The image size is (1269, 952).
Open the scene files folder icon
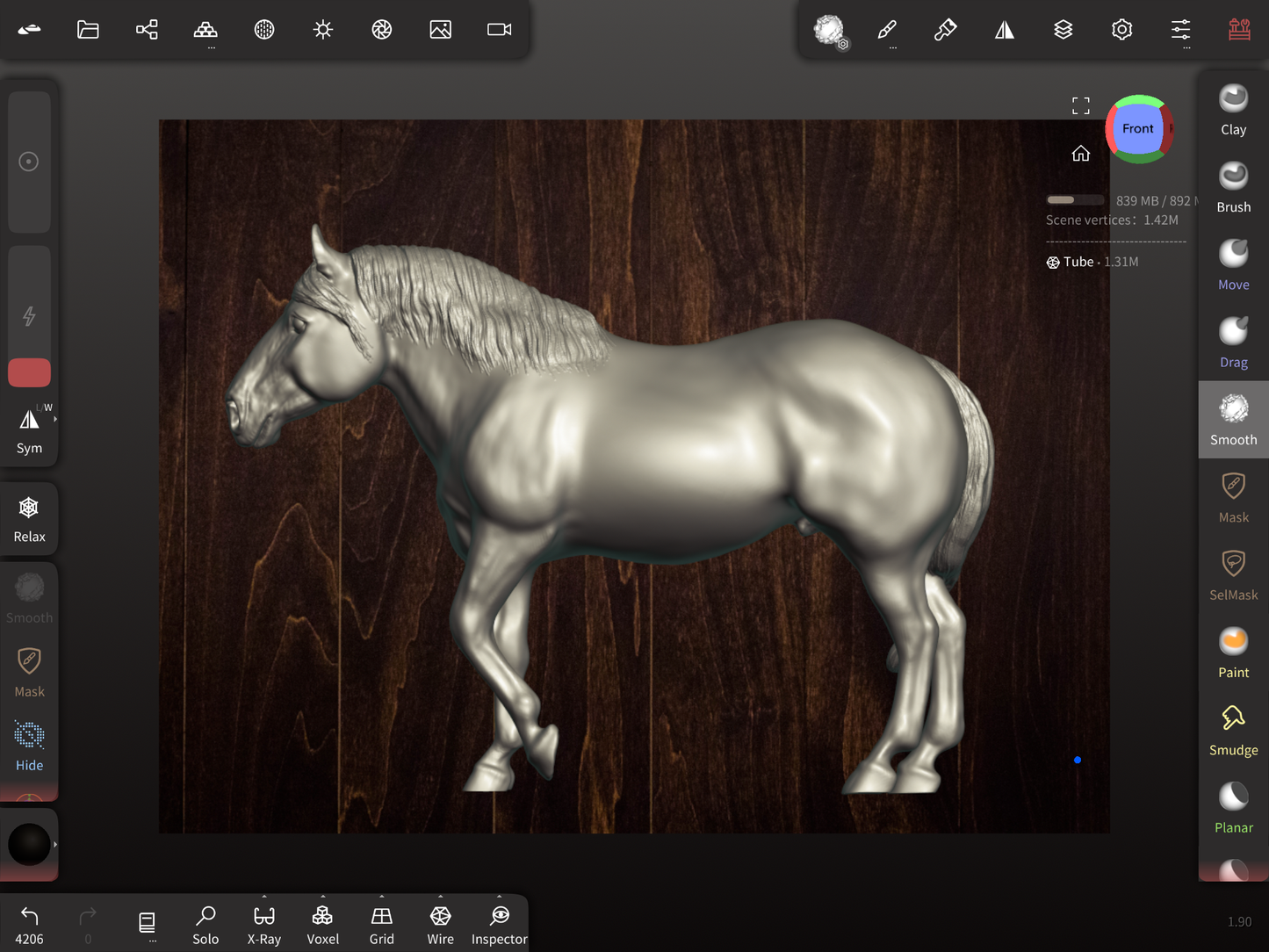click(x=88, y=30)
